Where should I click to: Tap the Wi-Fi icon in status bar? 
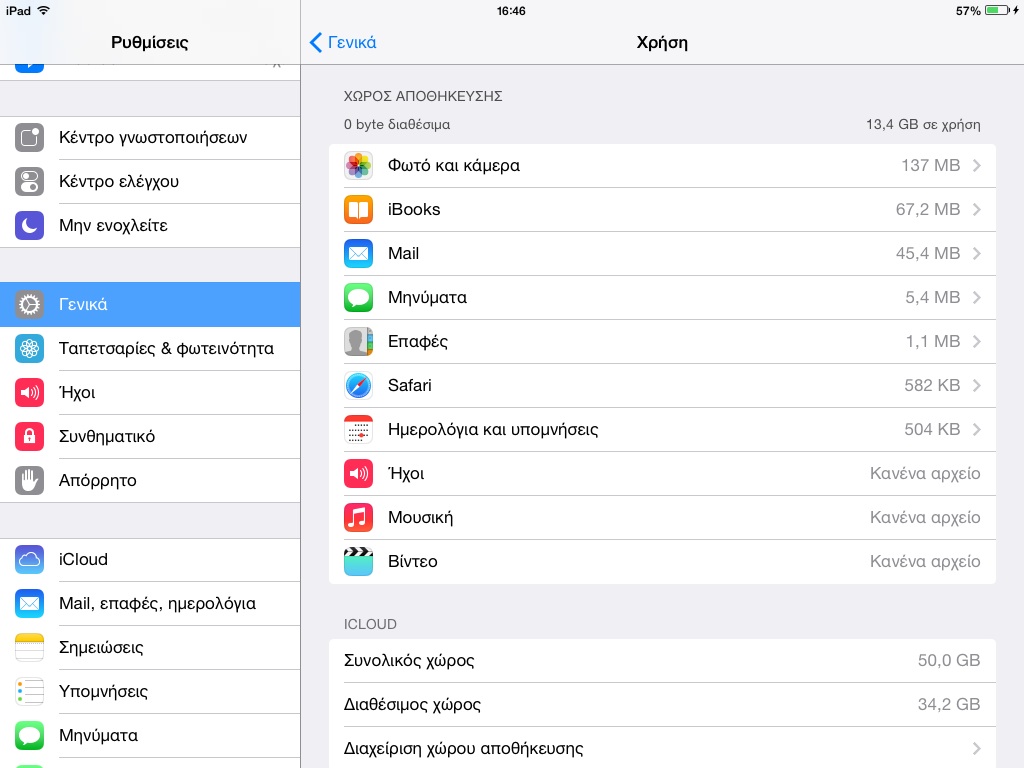pos(44,10)
